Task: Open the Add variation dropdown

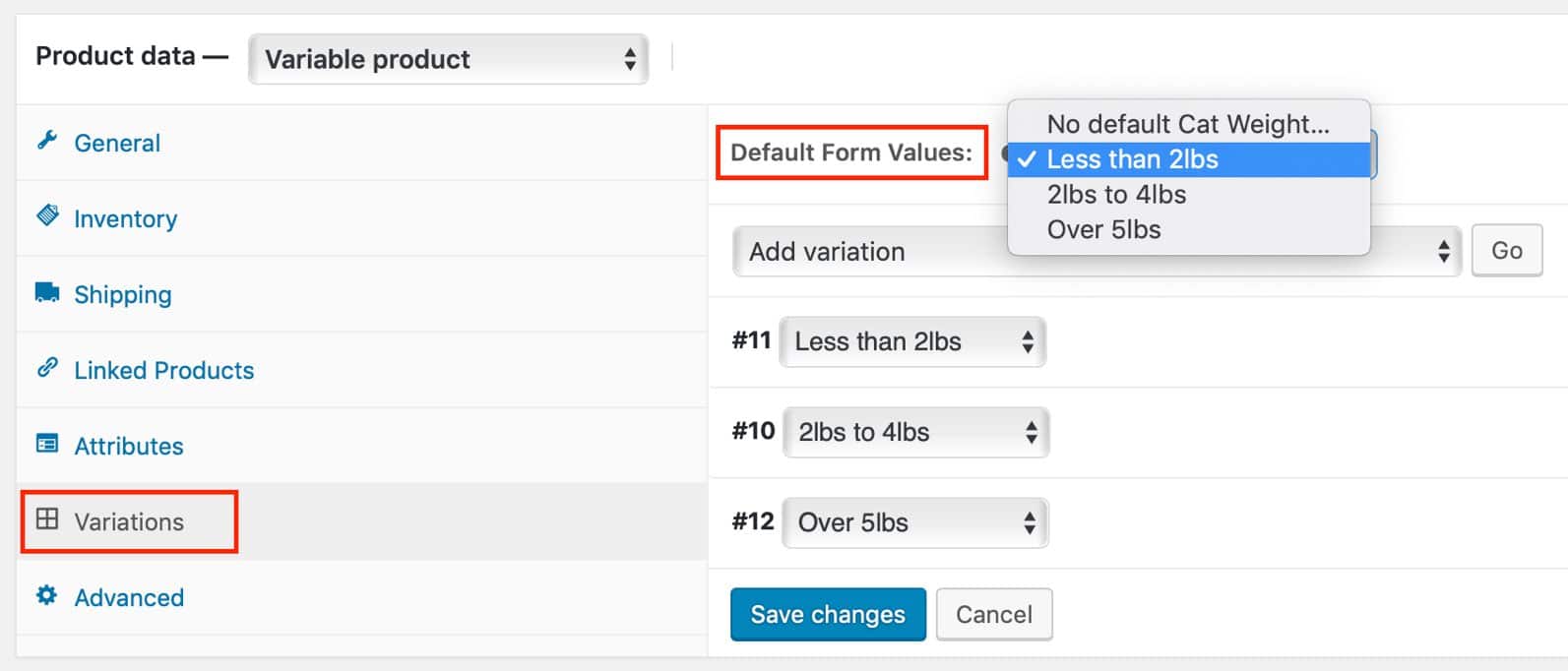Action: tap(866, 252)
